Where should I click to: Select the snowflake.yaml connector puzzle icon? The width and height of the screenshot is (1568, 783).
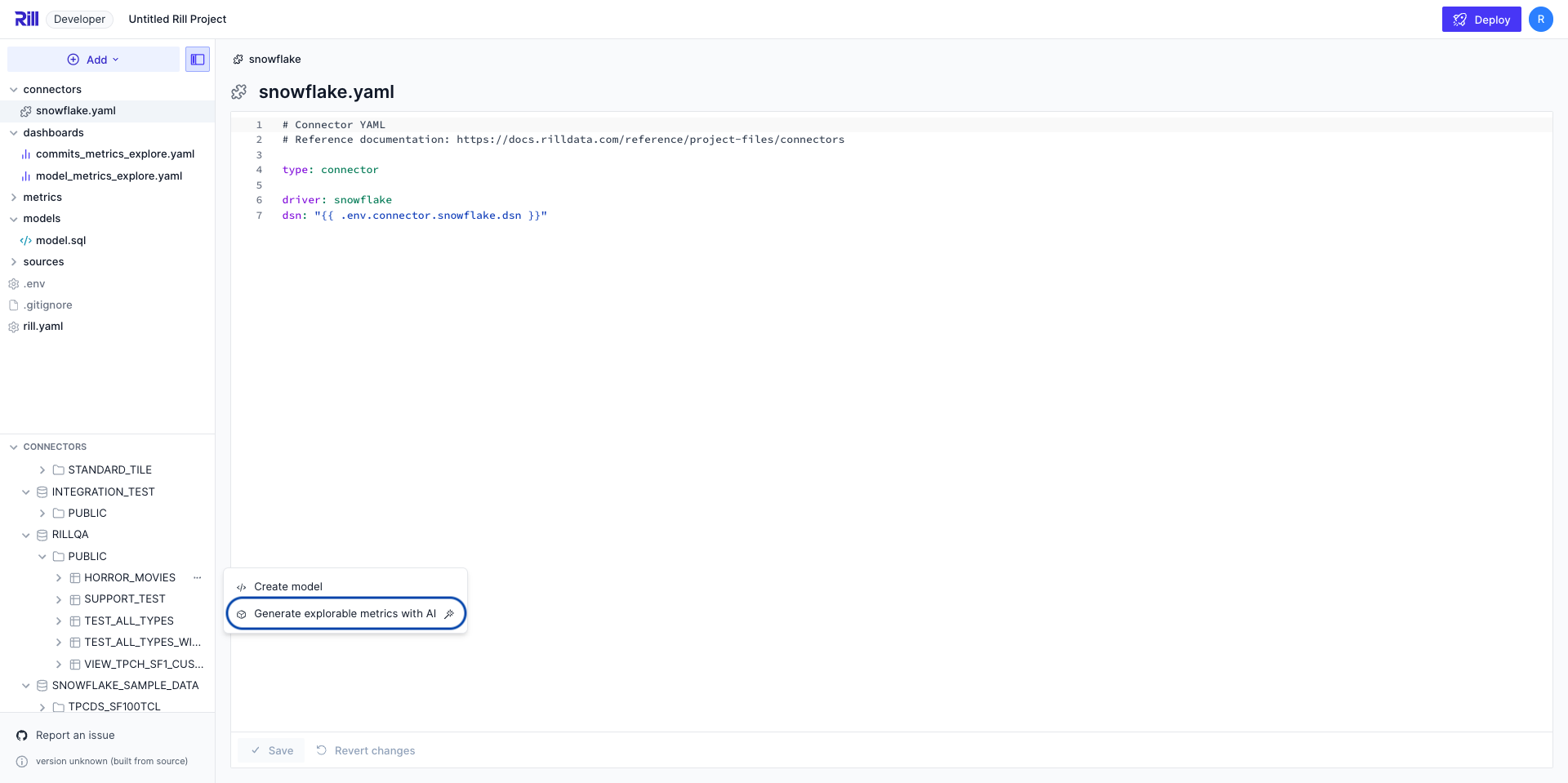25,110
